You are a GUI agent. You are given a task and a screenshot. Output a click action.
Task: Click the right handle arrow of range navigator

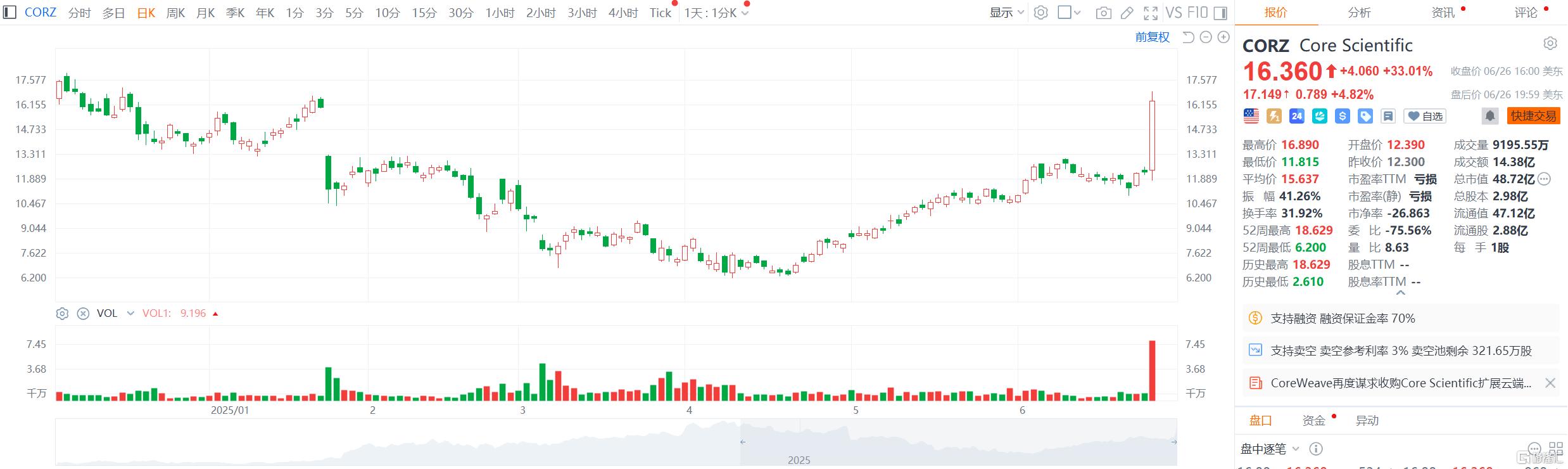1173,442
